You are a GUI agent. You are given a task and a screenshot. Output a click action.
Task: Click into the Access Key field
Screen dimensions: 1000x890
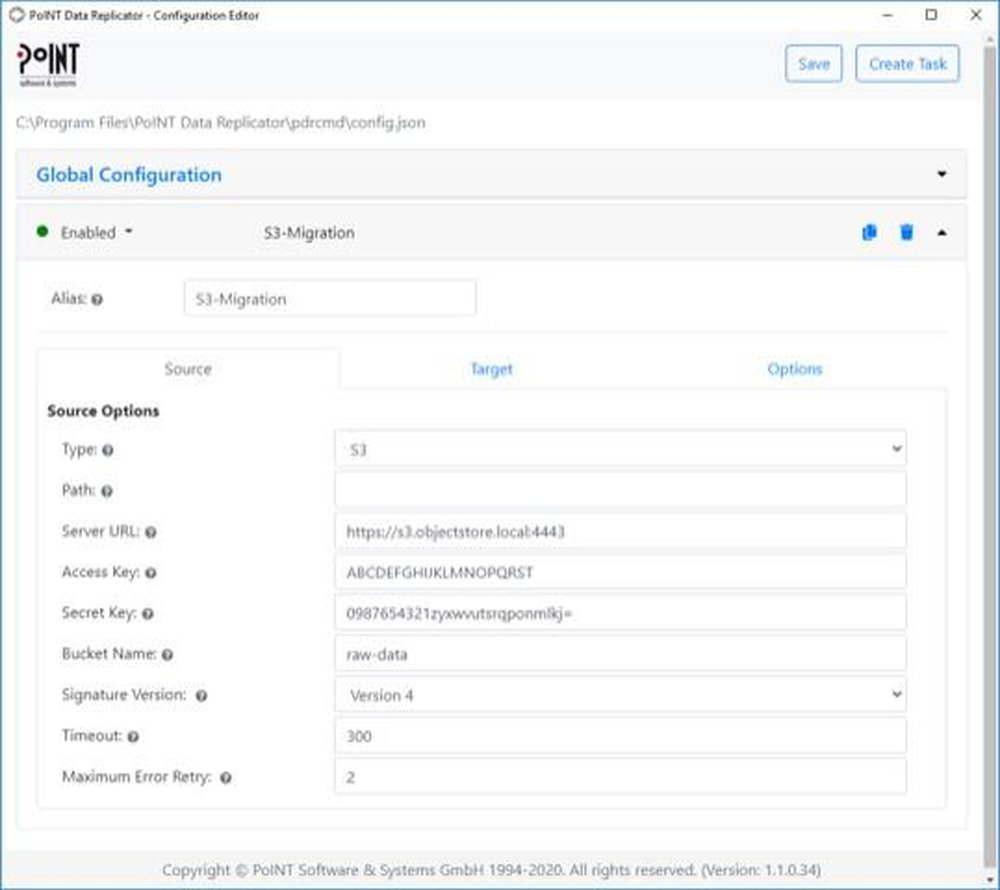tap(620, 571)
